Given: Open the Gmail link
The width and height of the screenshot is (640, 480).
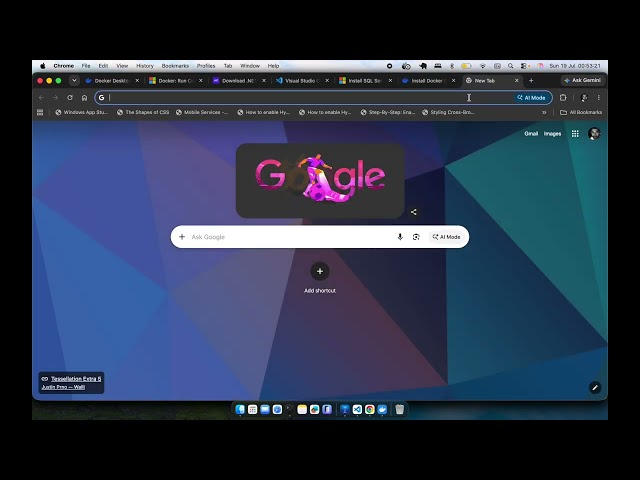Looking at the screenshot, I should pos(531,133).
